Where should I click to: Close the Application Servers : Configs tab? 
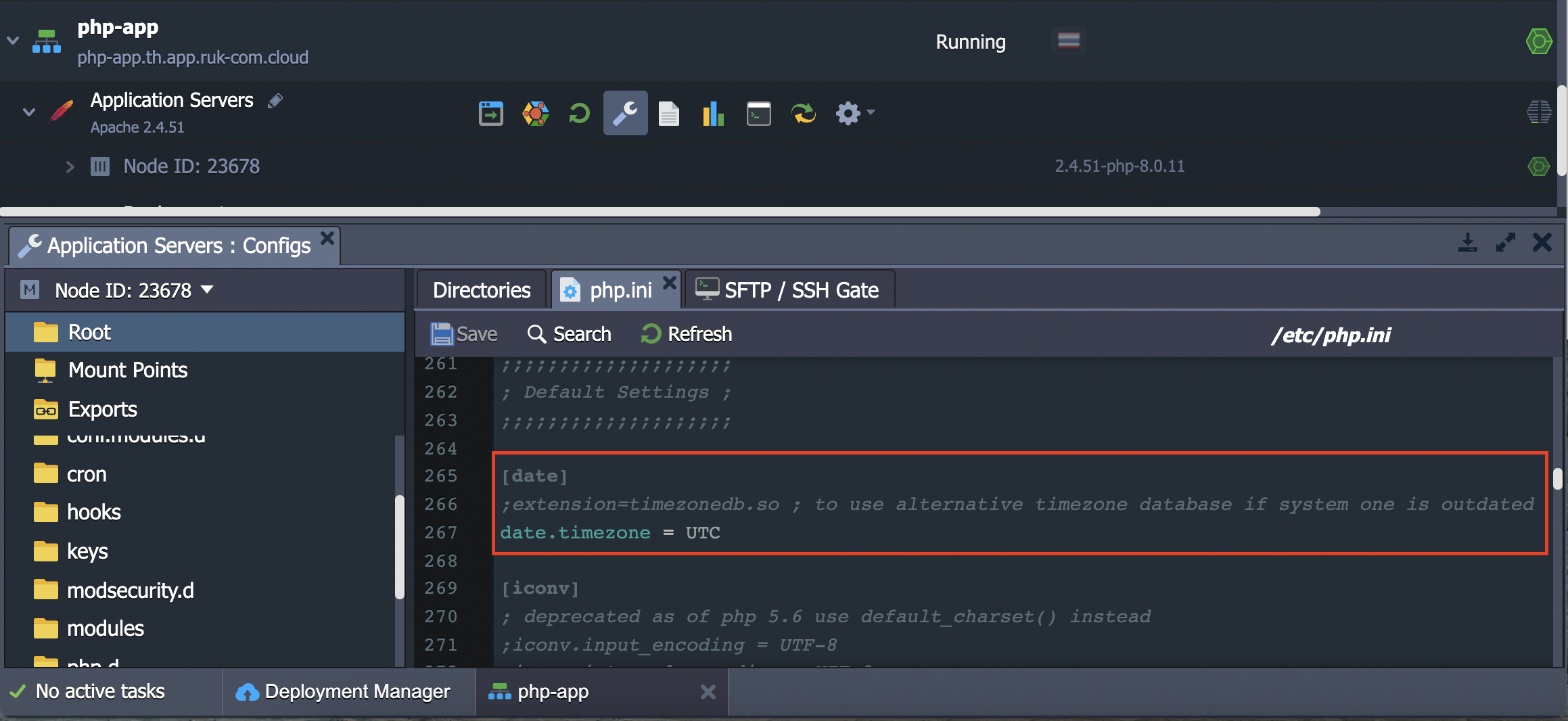click(x=327, y=238)
